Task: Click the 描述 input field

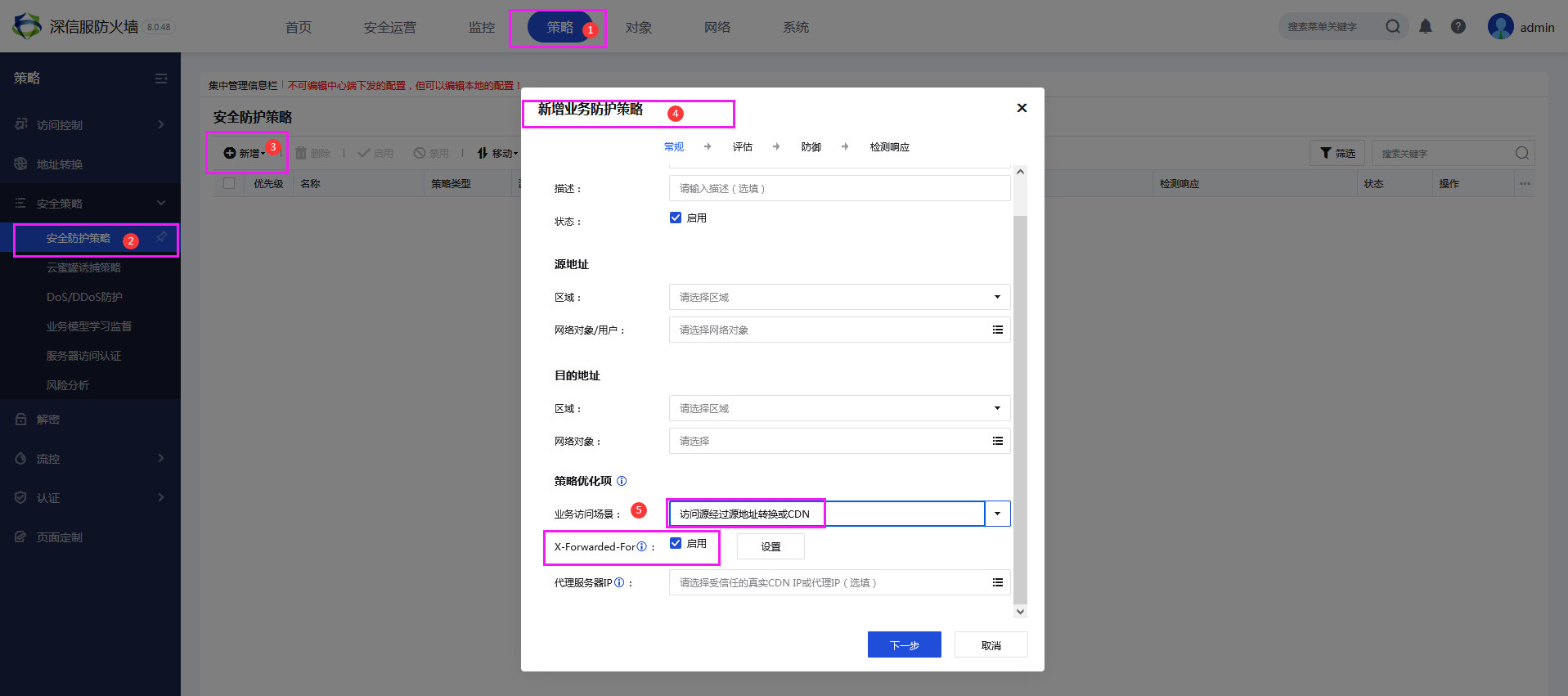Action: pos(838,188)
